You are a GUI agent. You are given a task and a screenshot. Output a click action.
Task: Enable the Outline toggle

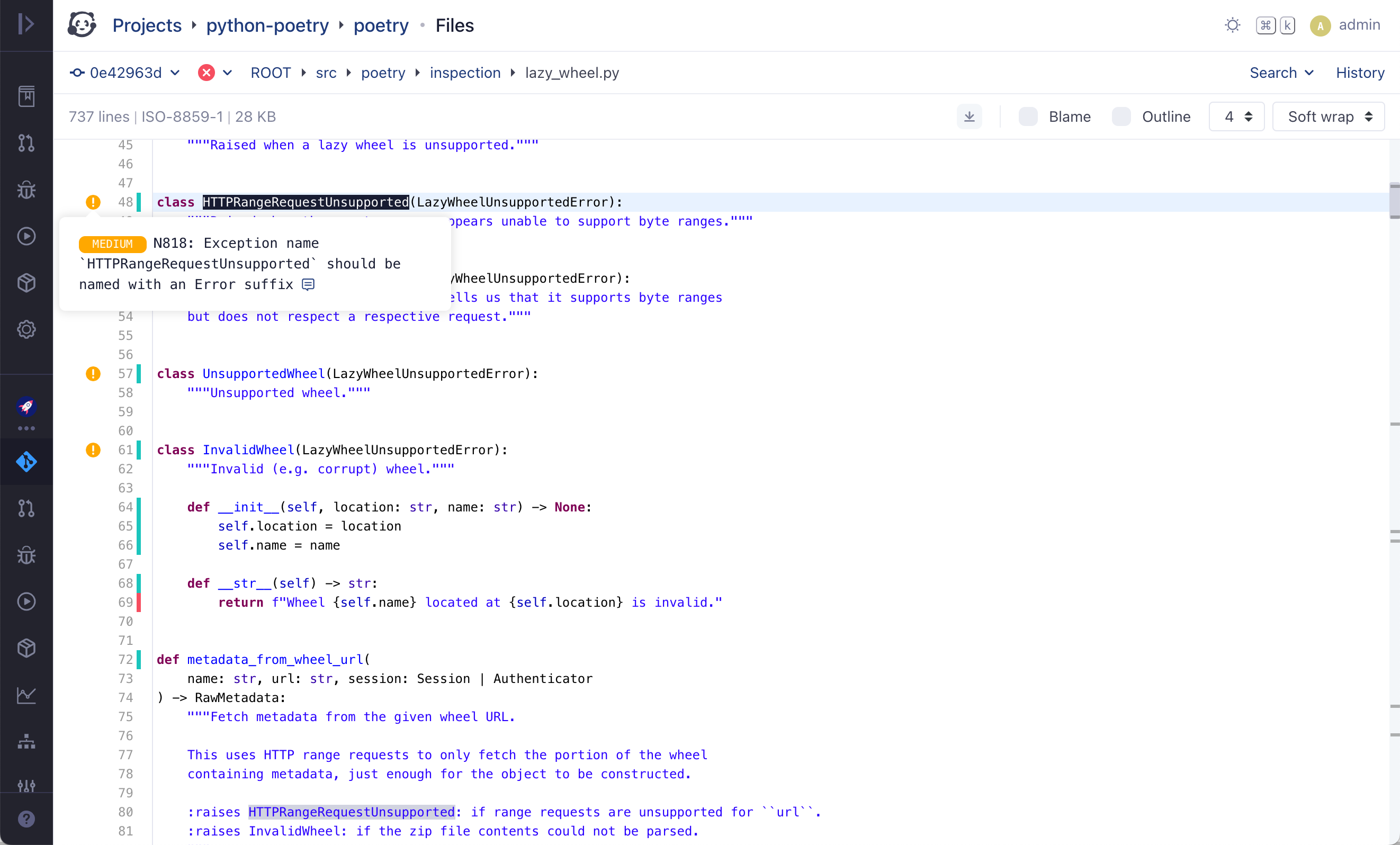click(x=1121, y=116)
